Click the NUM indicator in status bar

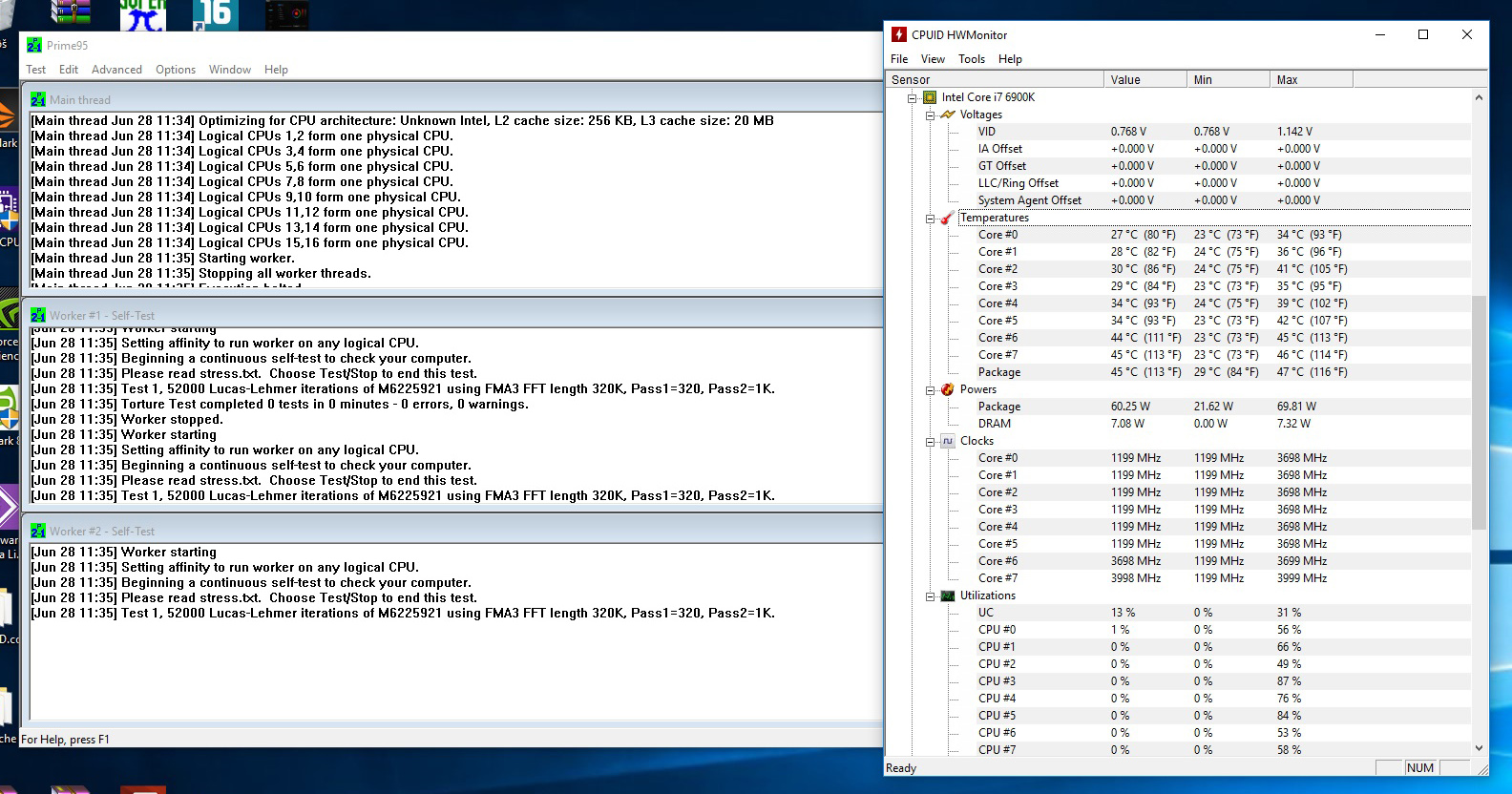coord(1420,768)
